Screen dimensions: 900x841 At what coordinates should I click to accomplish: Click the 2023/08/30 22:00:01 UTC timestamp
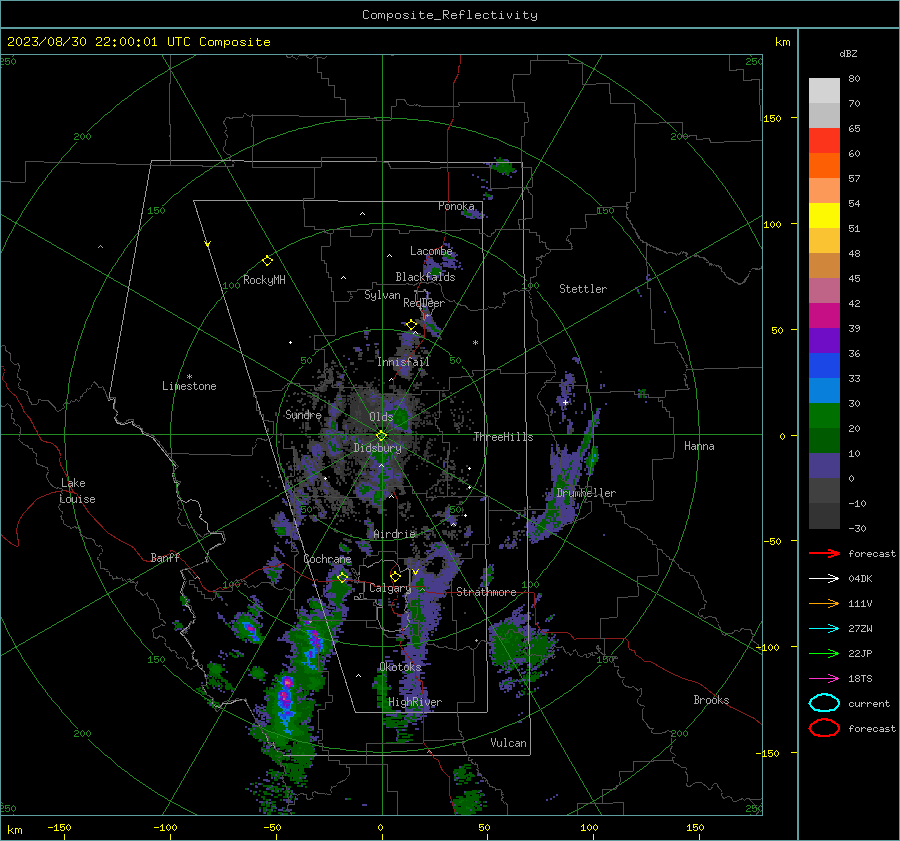[x=138, y=42]
